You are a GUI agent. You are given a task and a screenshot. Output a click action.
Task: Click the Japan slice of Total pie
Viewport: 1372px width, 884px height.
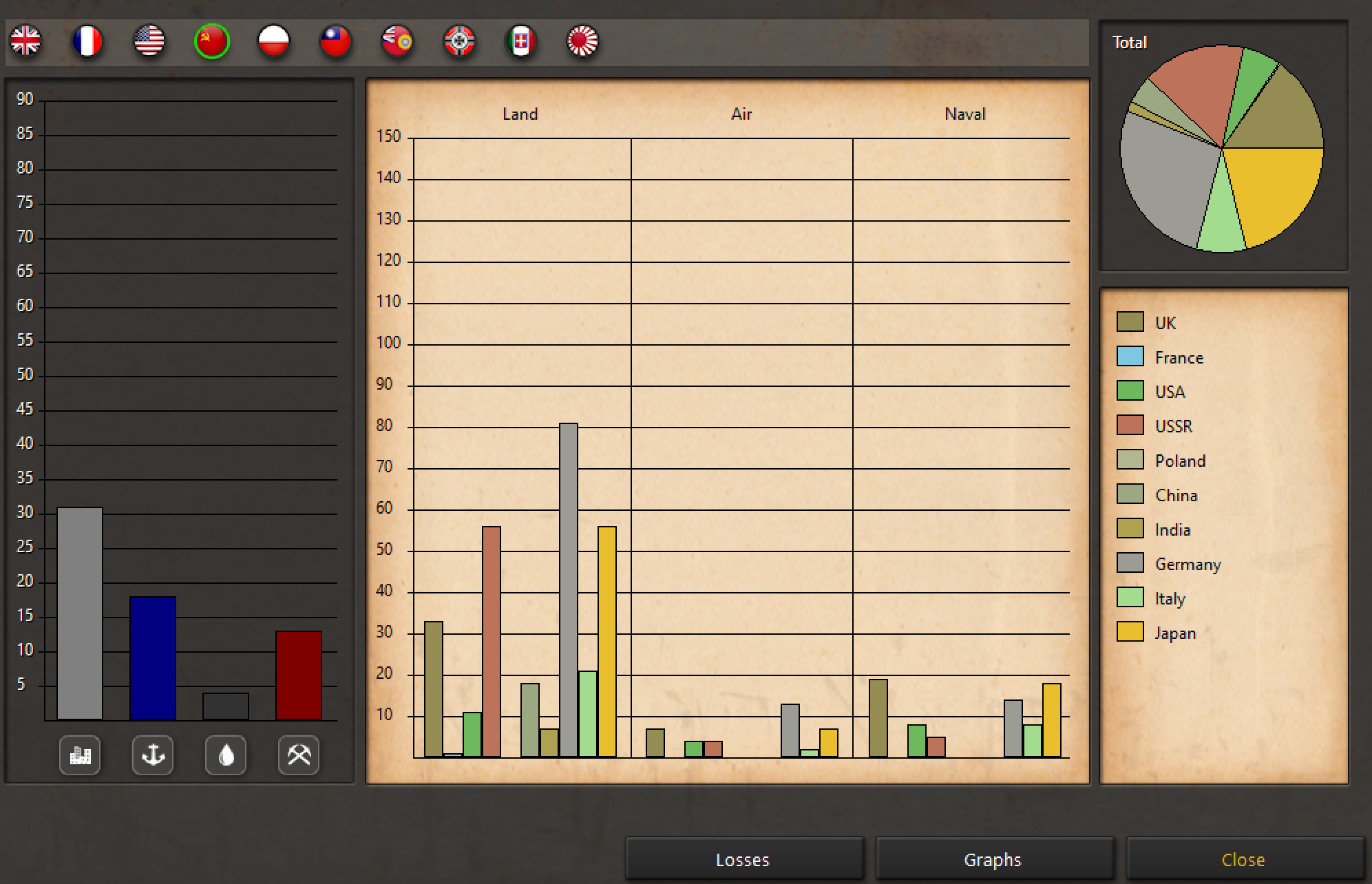pyautogui.click(x=1274, y=193)
